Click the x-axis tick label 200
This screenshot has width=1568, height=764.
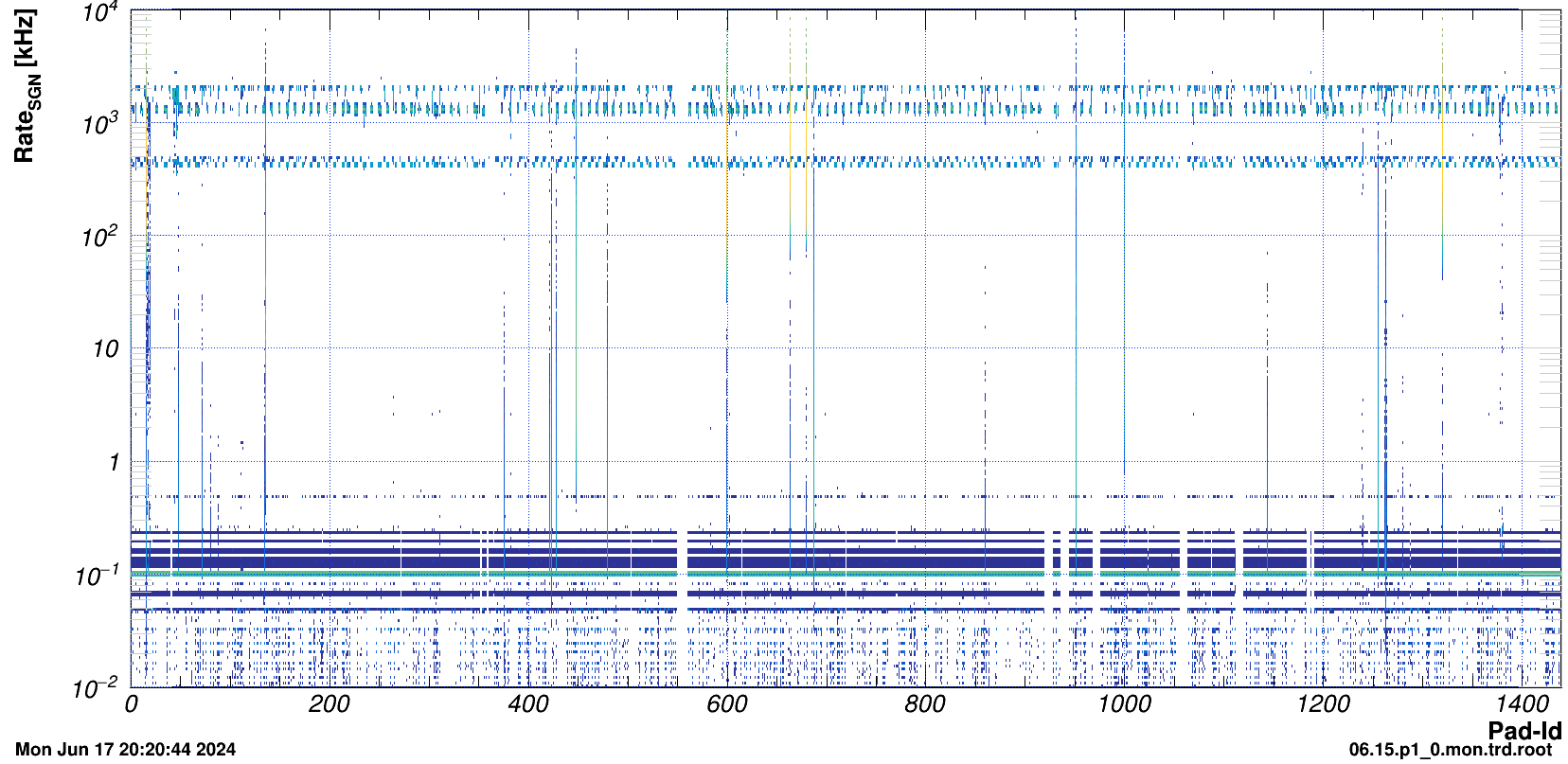(x=329, y=704)
